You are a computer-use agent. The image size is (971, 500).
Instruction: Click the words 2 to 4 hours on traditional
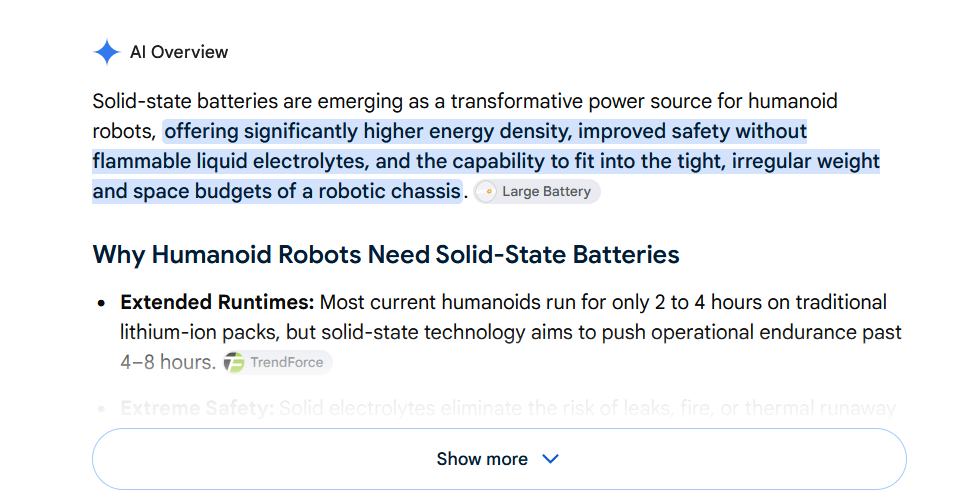[770, 302]
